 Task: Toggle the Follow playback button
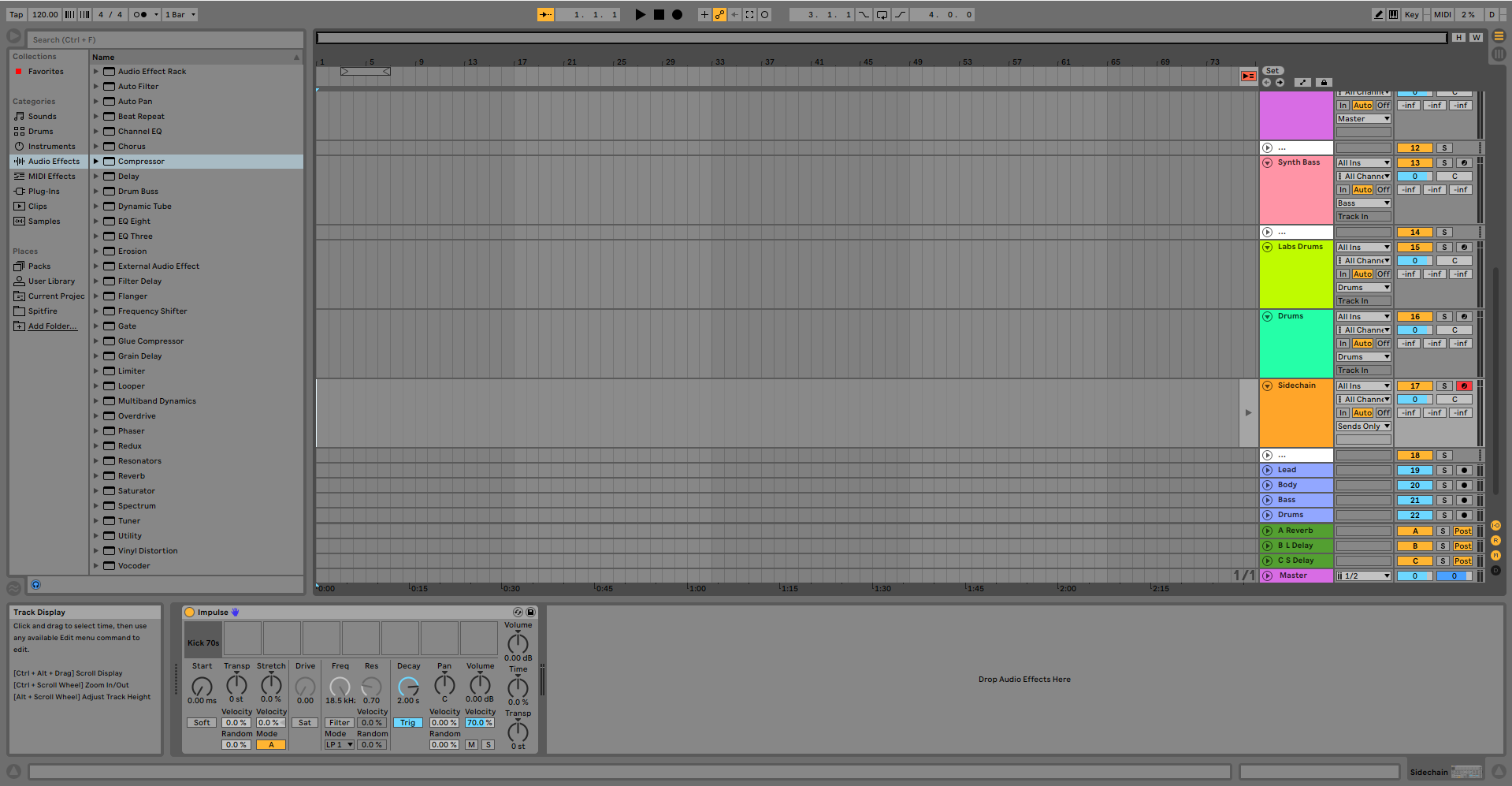click(545, 14)
